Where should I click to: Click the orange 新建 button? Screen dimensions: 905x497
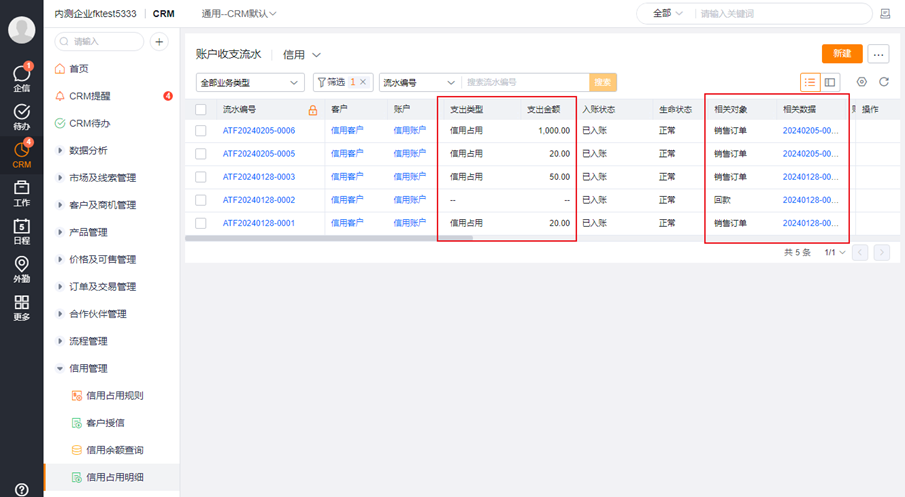click(842, 54)
